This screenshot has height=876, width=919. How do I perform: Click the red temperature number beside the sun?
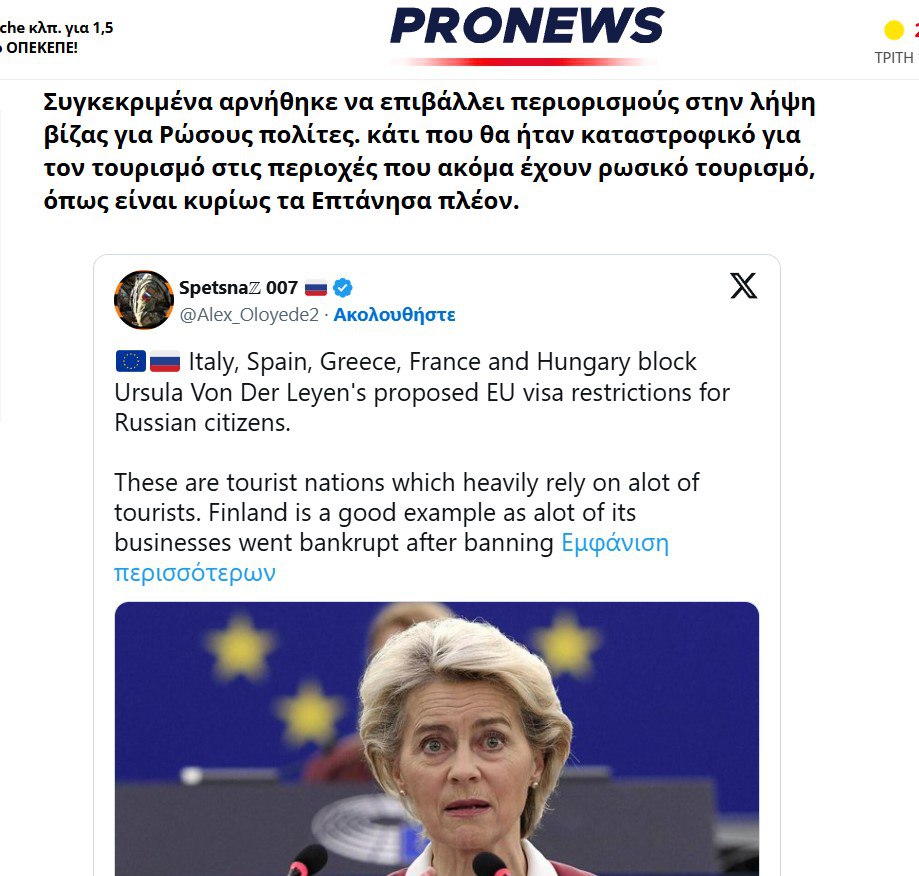pos(914,29)
